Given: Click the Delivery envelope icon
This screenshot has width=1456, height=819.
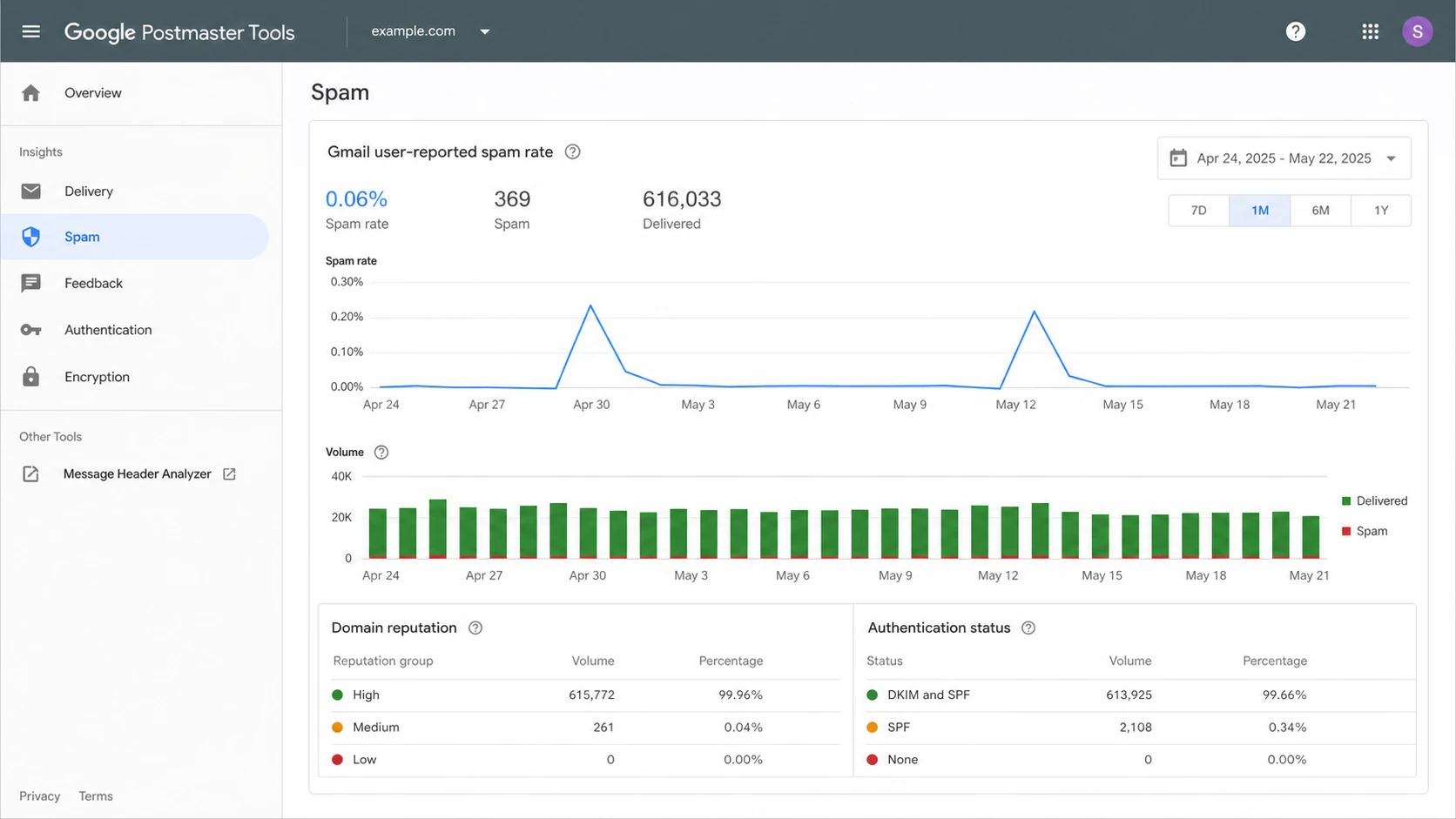Looking at the screenshot, I should (31, 191).
